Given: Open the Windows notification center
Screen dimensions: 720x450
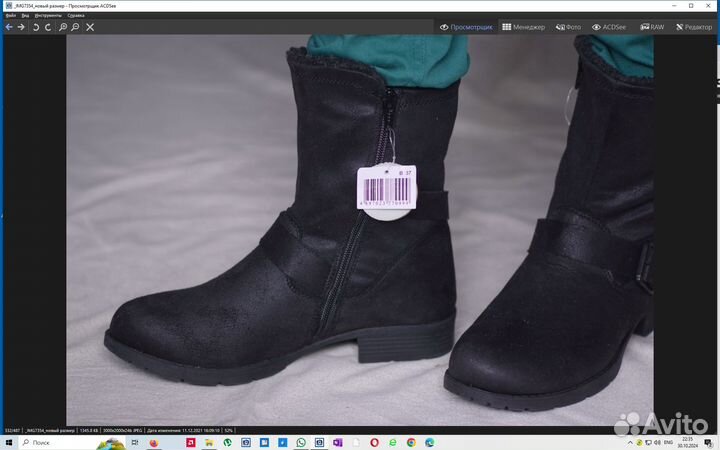Looking at the screenshot, I should click(708, 443).
